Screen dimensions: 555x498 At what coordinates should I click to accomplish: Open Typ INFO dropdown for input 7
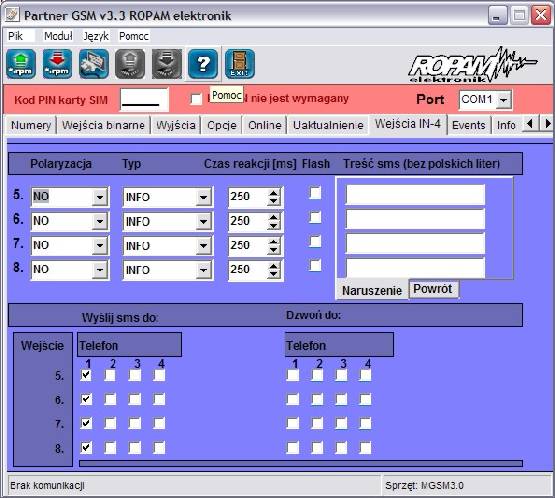pos(204,246)
